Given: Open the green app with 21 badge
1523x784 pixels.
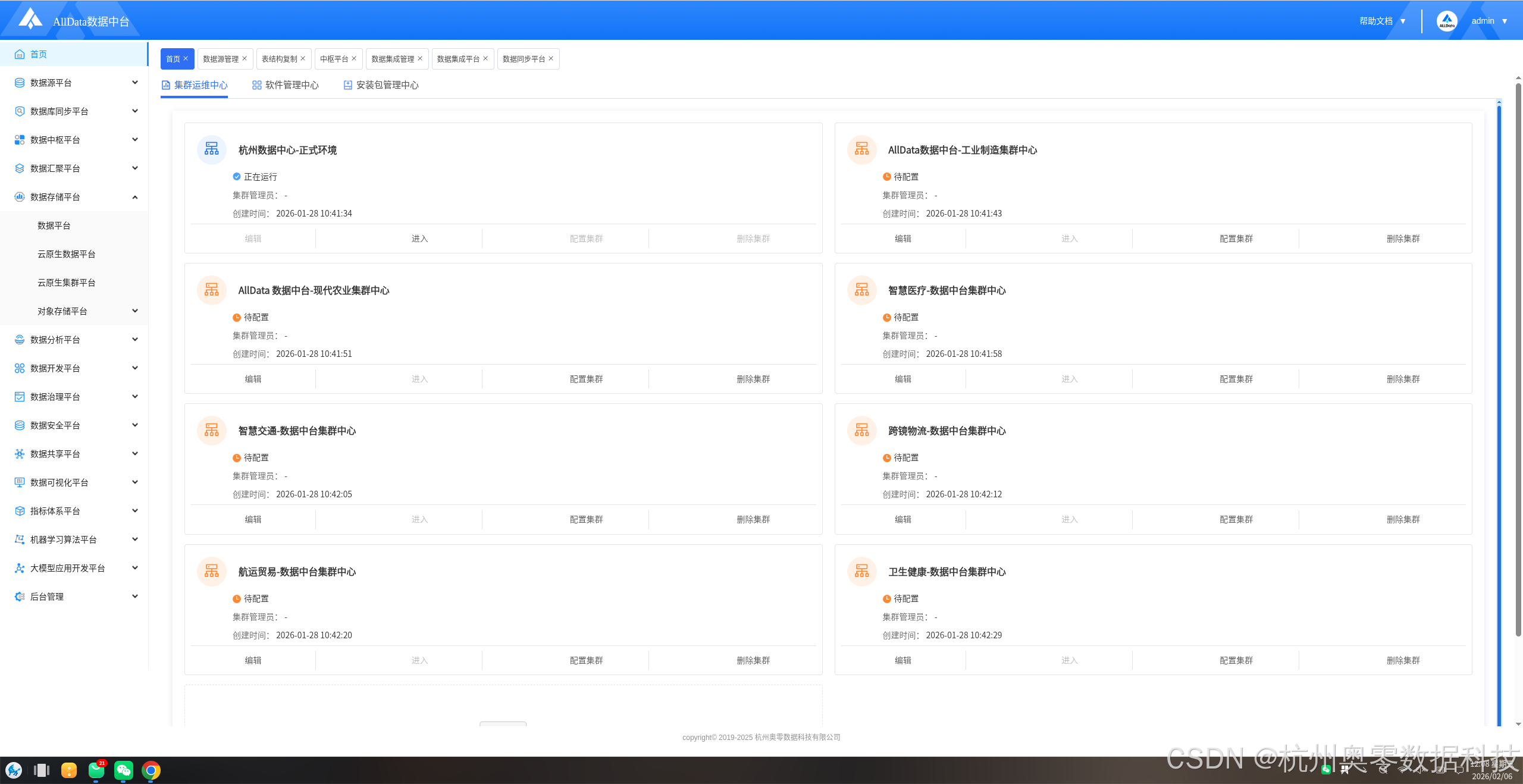Looking at the screenshot, I should pyautogui.click(x=96, y=770).
